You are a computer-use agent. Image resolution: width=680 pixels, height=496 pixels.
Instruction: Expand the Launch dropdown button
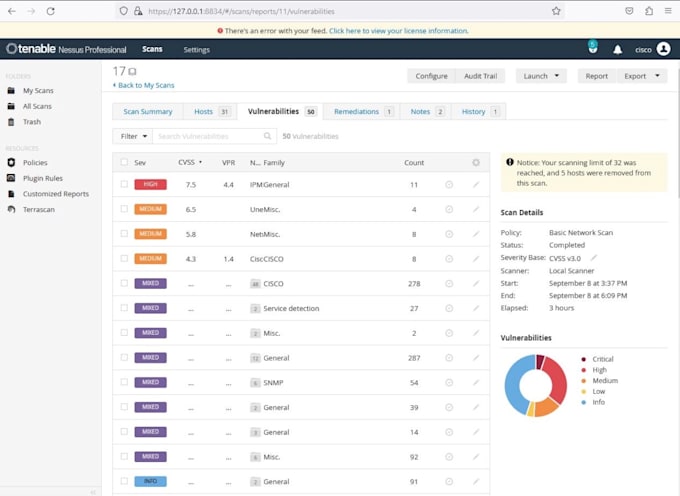click(x=541, y=76)
